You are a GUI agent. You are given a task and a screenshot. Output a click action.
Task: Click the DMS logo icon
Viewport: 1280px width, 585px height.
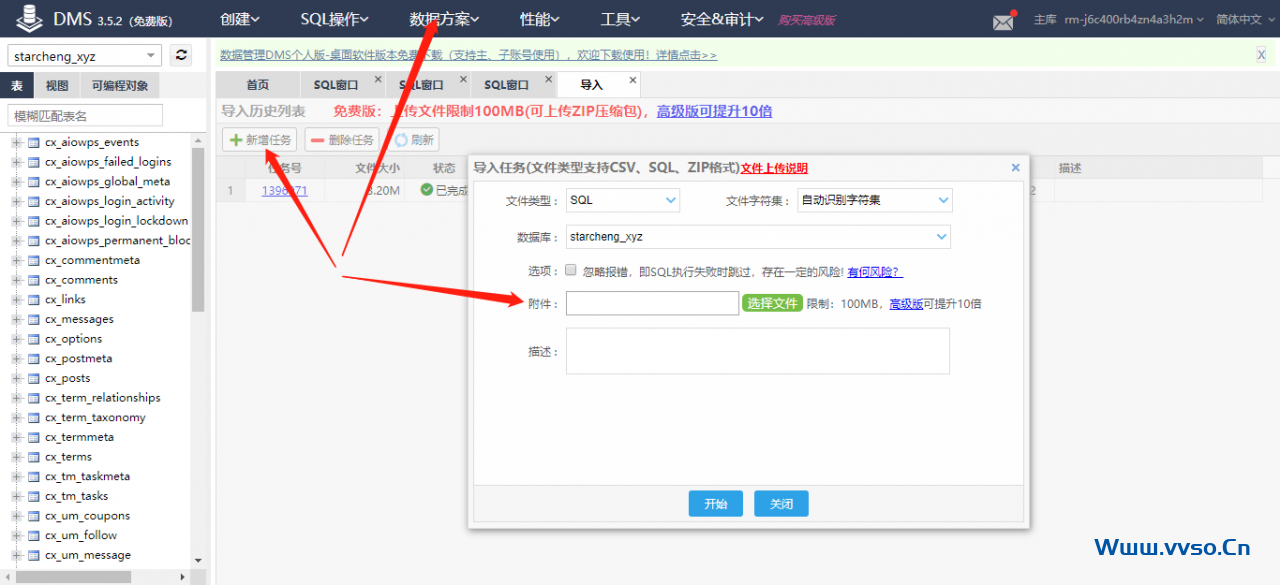30,19
